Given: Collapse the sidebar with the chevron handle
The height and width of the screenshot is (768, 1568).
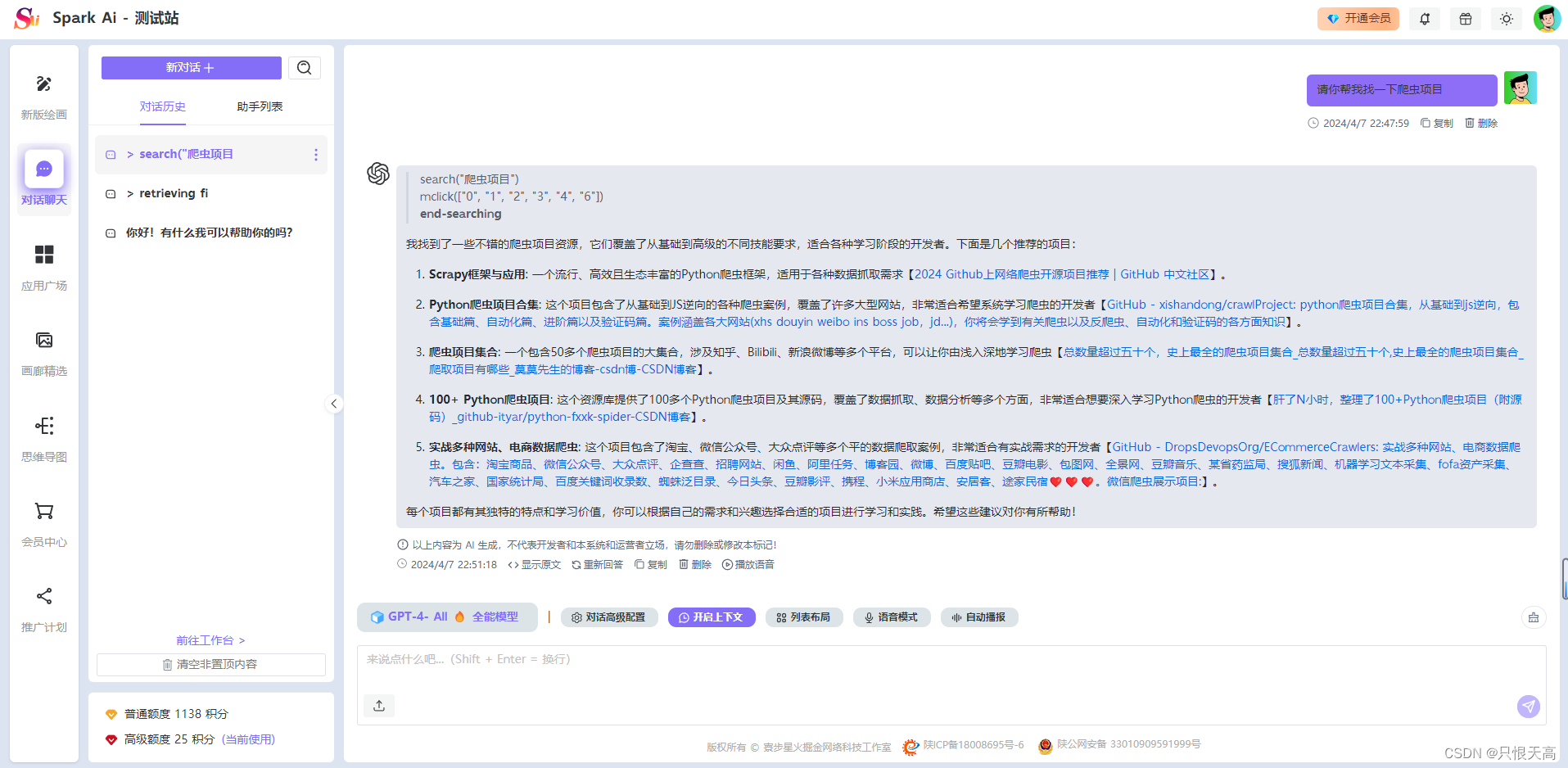Looking at the screenshot, I should (334, 404).
